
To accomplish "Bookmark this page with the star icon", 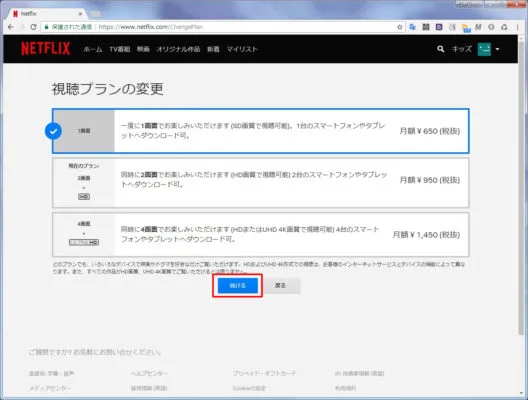I will coord(399,27).
